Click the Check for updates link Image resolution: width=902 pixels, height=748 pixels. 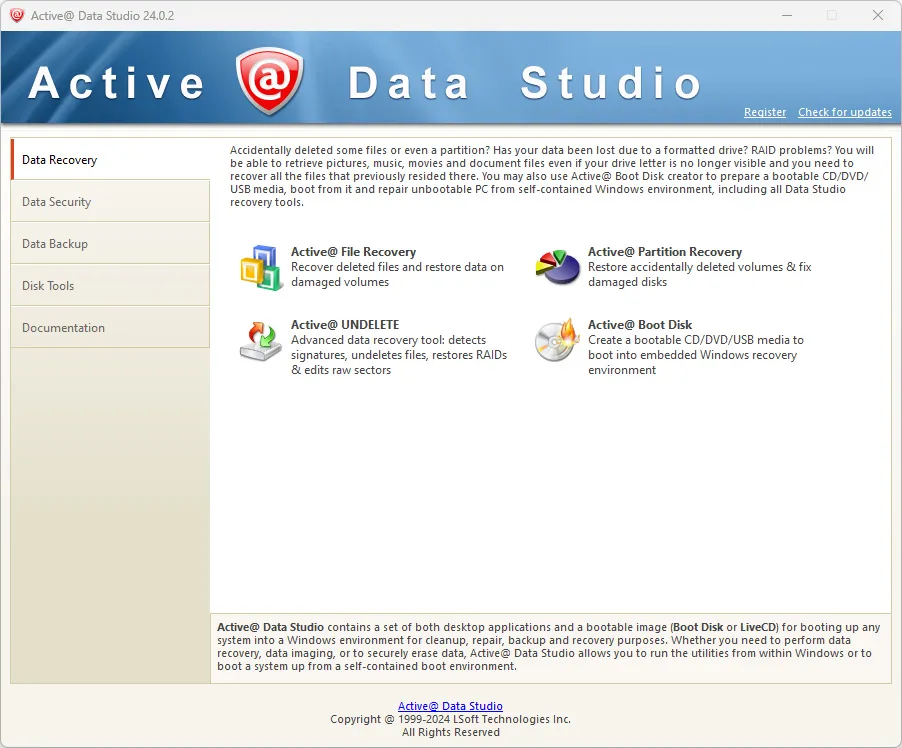click(844, 112)
